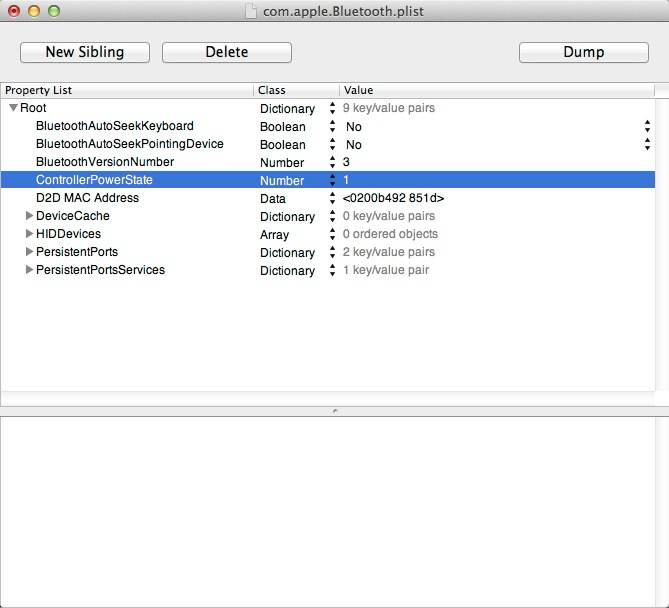669x608 pixels.
Task: Click the Class column header
Action: pyautogui.click(x=296, y=90)
